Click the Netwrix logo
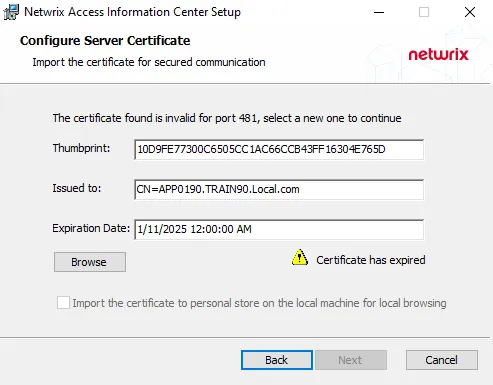 pyautogui.click(x=438, y=54)
